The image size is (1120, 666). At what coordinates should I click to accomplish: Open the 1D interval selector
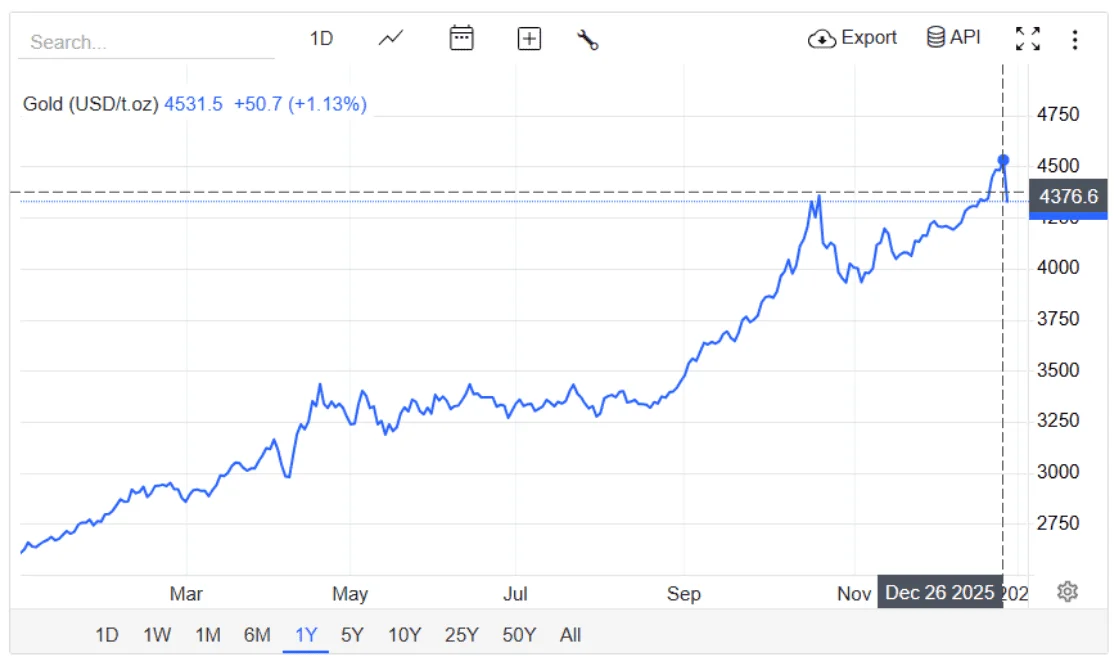coord(322,37)
